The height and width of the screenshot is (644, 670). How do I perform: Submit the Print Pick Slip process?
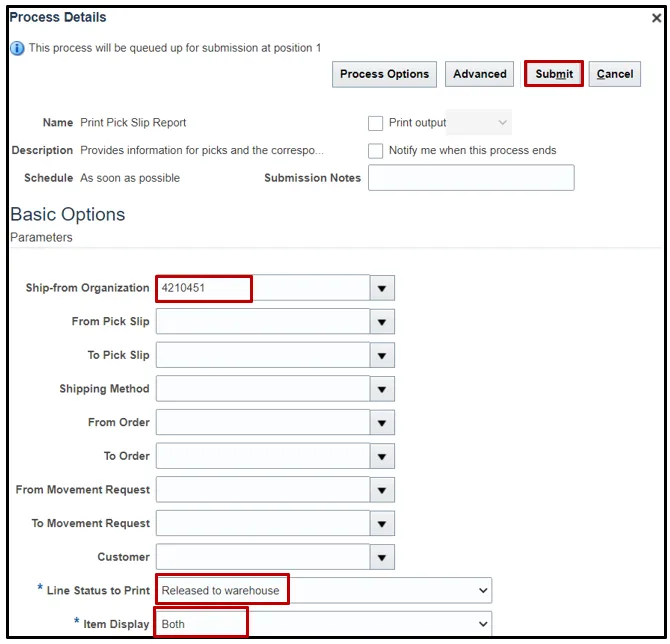coord(554,74)
